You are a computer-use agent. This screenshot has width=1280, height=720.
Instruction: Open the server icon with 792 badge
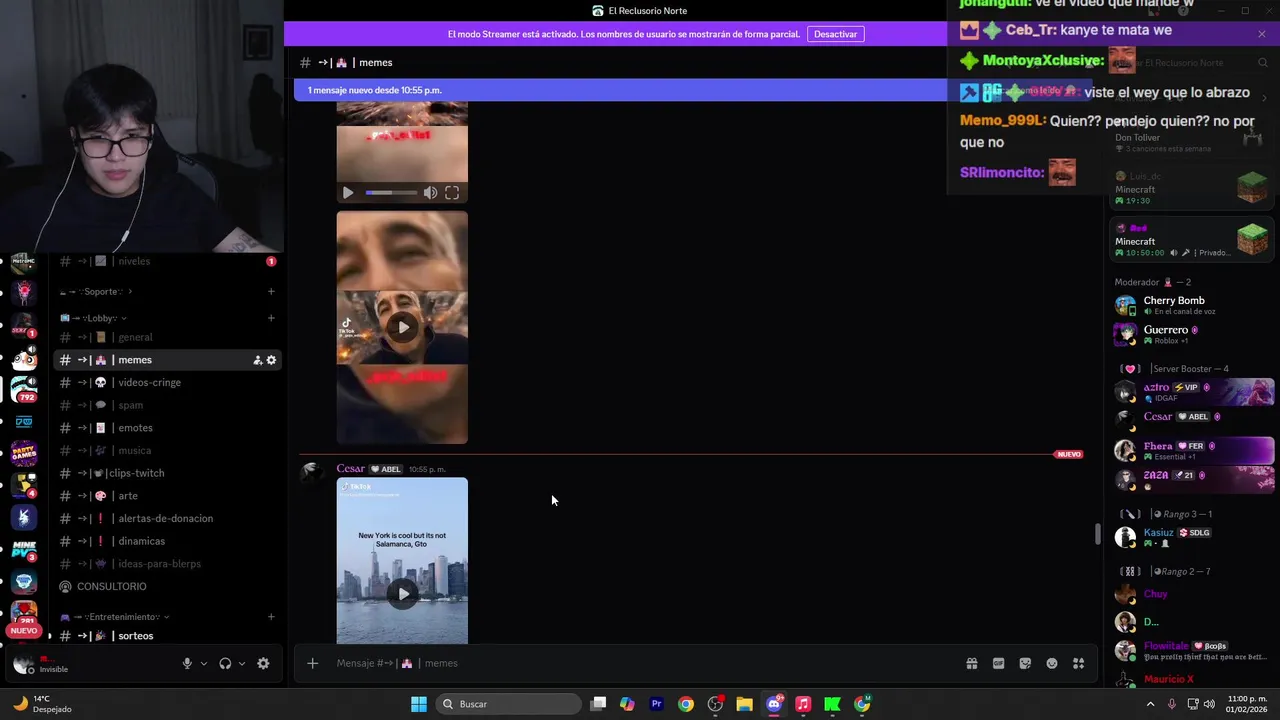(x=24, y=389)
